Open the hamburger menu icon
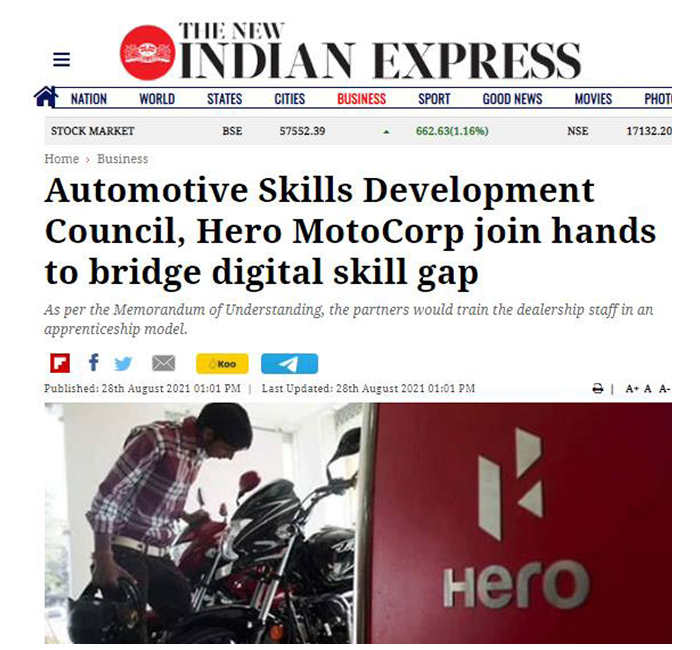This screenshot has width=700, height=650. [x=61, y=59]
